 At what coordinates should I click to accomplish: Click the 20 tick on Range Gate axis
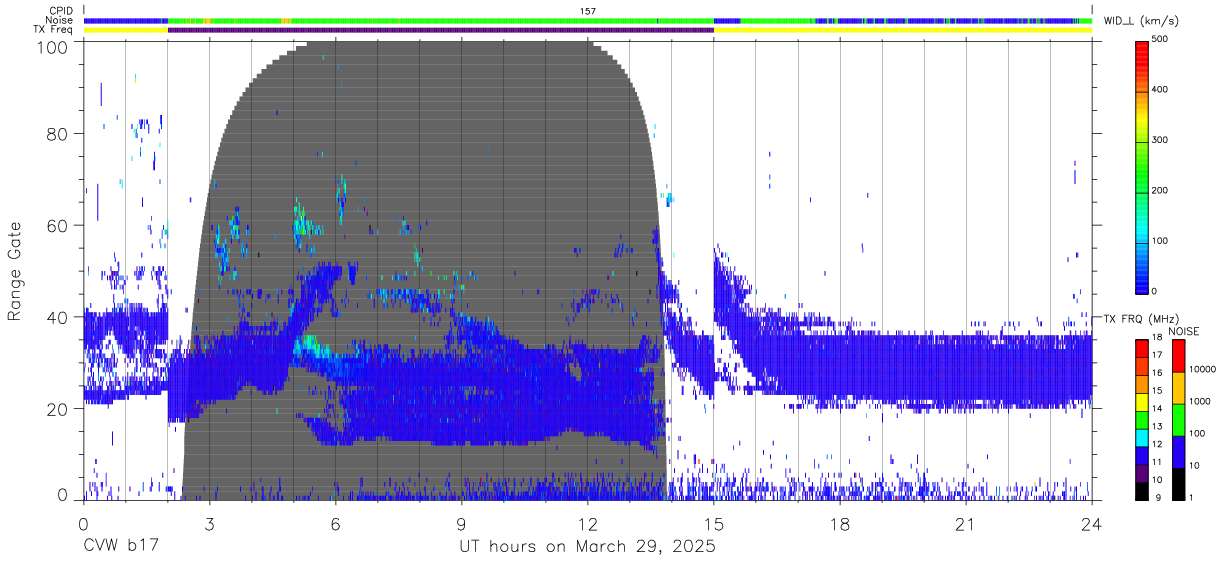click(59, 409)
